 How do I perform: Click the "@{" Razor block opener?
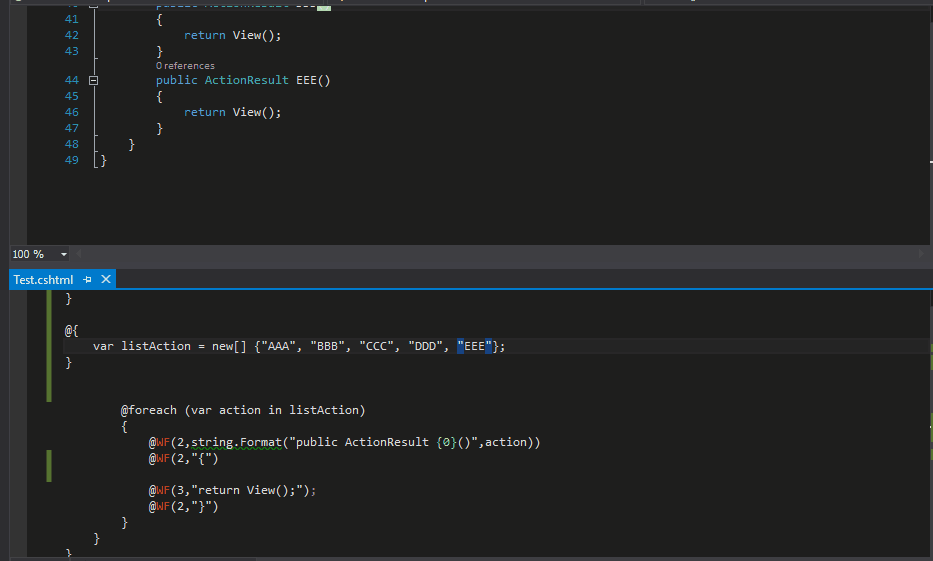[71, 331]
